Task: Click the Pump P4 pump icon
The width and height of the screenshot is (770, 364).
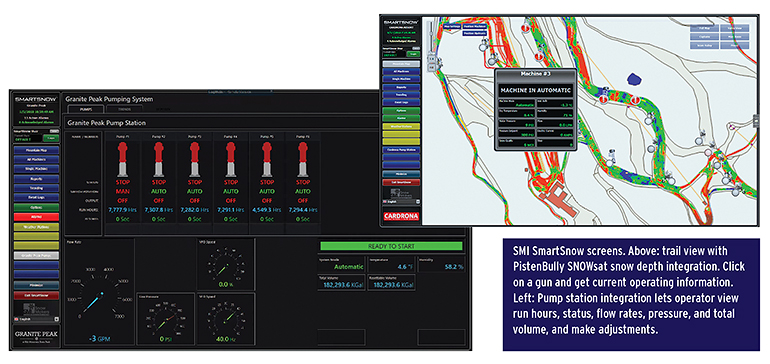Action: pyautogui.click(x=231, y=159)
